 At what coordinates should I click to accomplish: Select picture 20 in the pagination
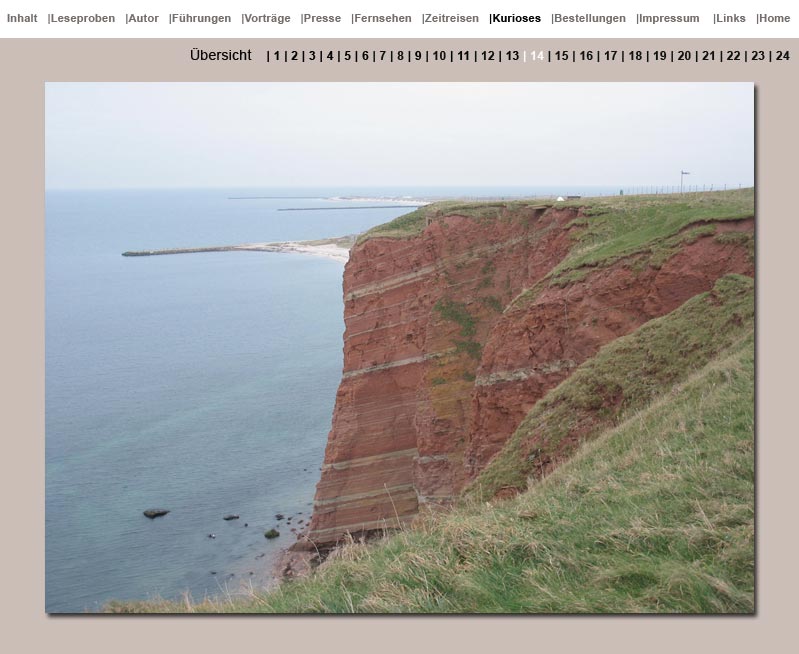pos(684,56)
